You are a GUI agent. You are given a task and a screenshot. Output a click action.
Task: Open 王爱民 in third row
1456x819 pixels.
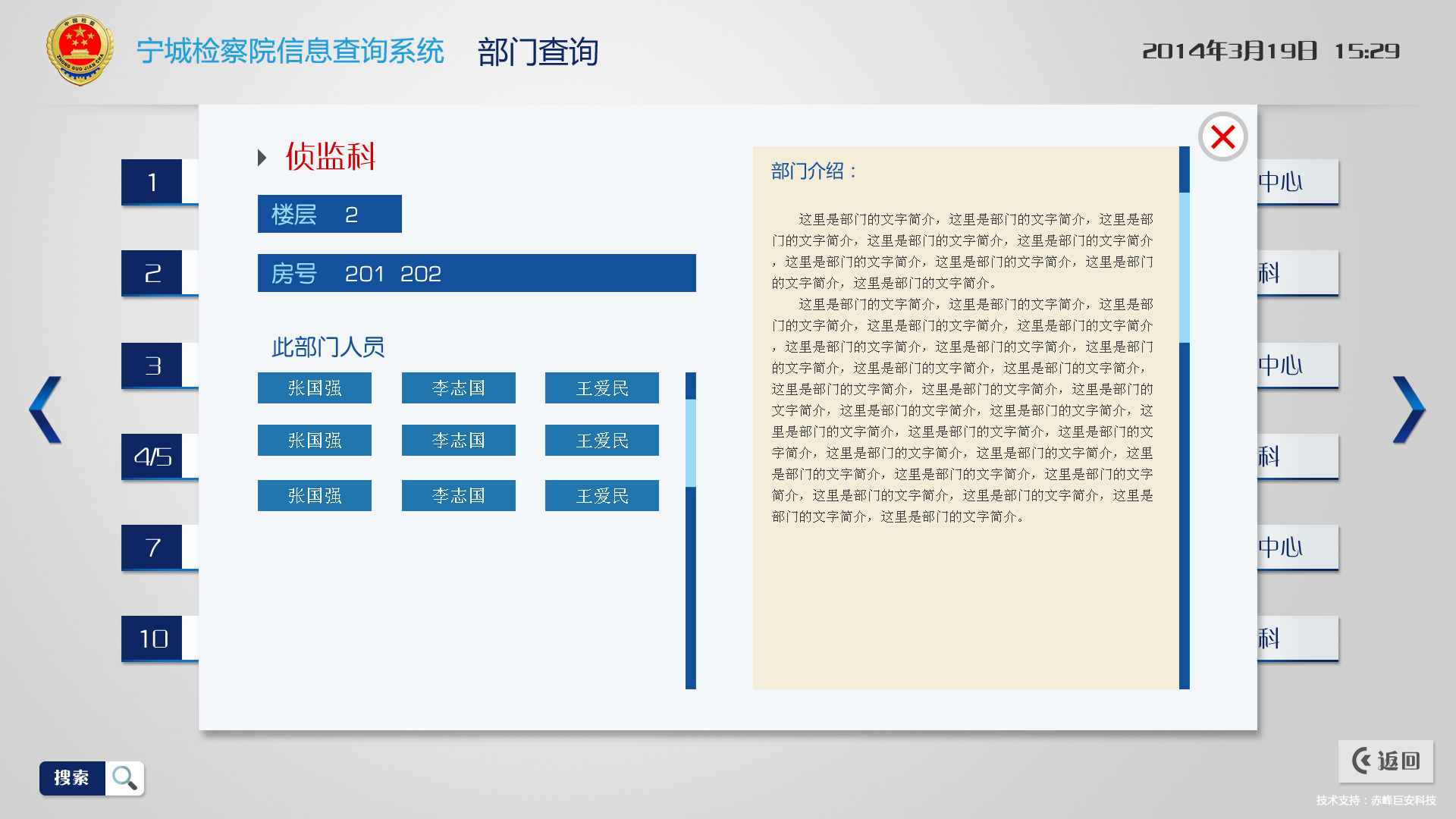[x=601, y=496]
